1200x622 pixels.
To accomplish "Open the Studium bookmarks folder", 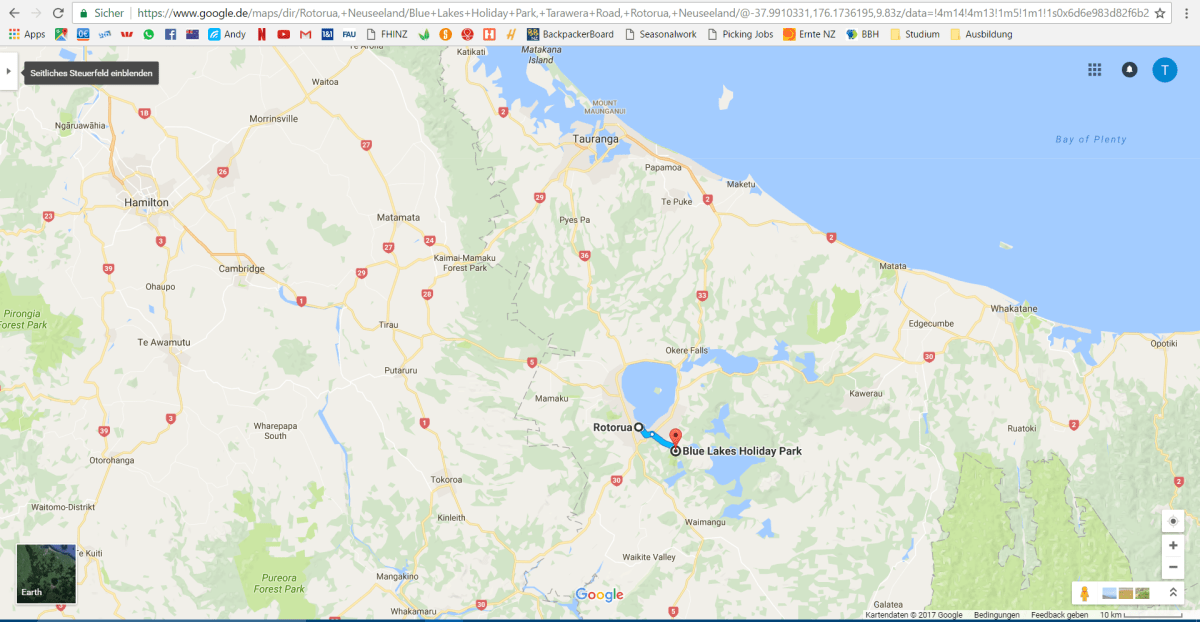I will [914, 34].
